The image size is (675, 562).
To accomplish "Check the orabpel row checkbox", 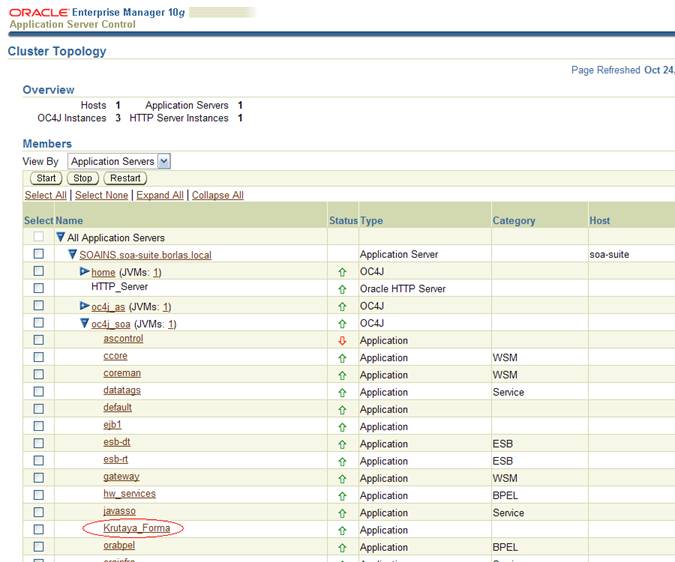I will tap(39, 547).
